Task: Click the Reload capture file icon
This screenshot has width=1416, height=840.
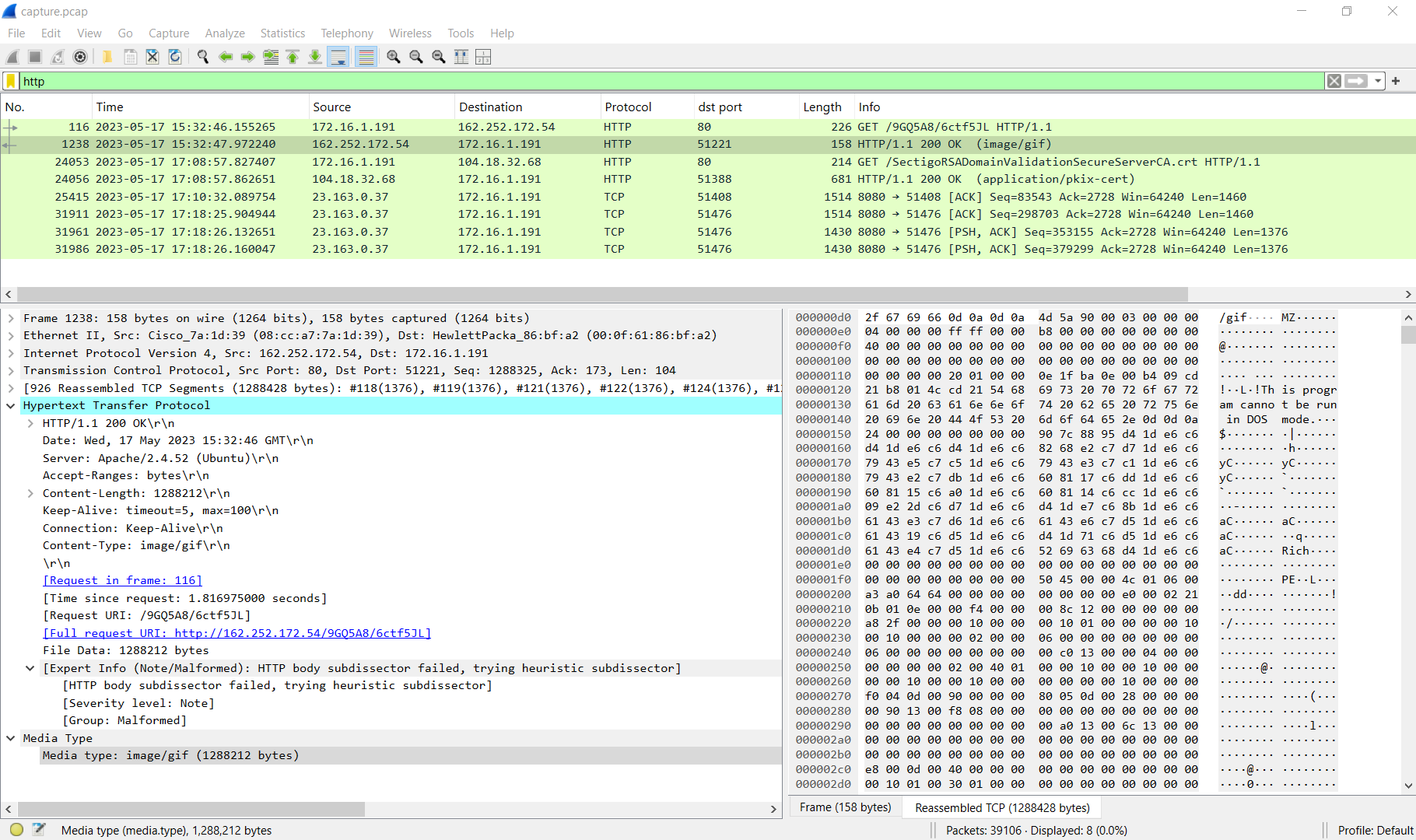Action: [x=175, y=57]
